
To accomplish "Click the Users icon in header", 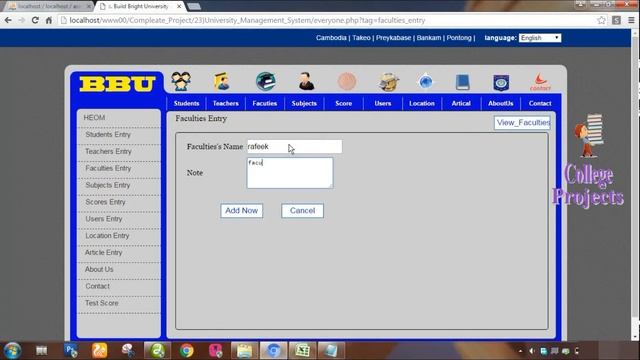I will point(388,82).
